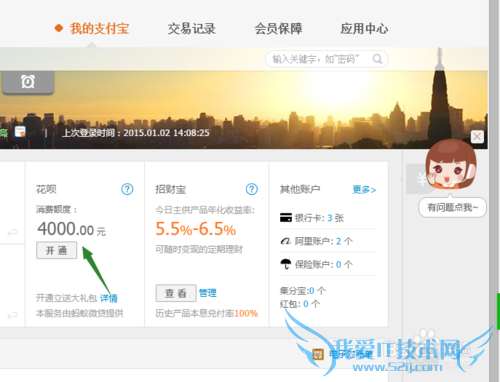Image resolution: width=500 pixels, height=382 pixels.
Task: Click the small calendar icon beside login time
Action: tap(20, 132)
